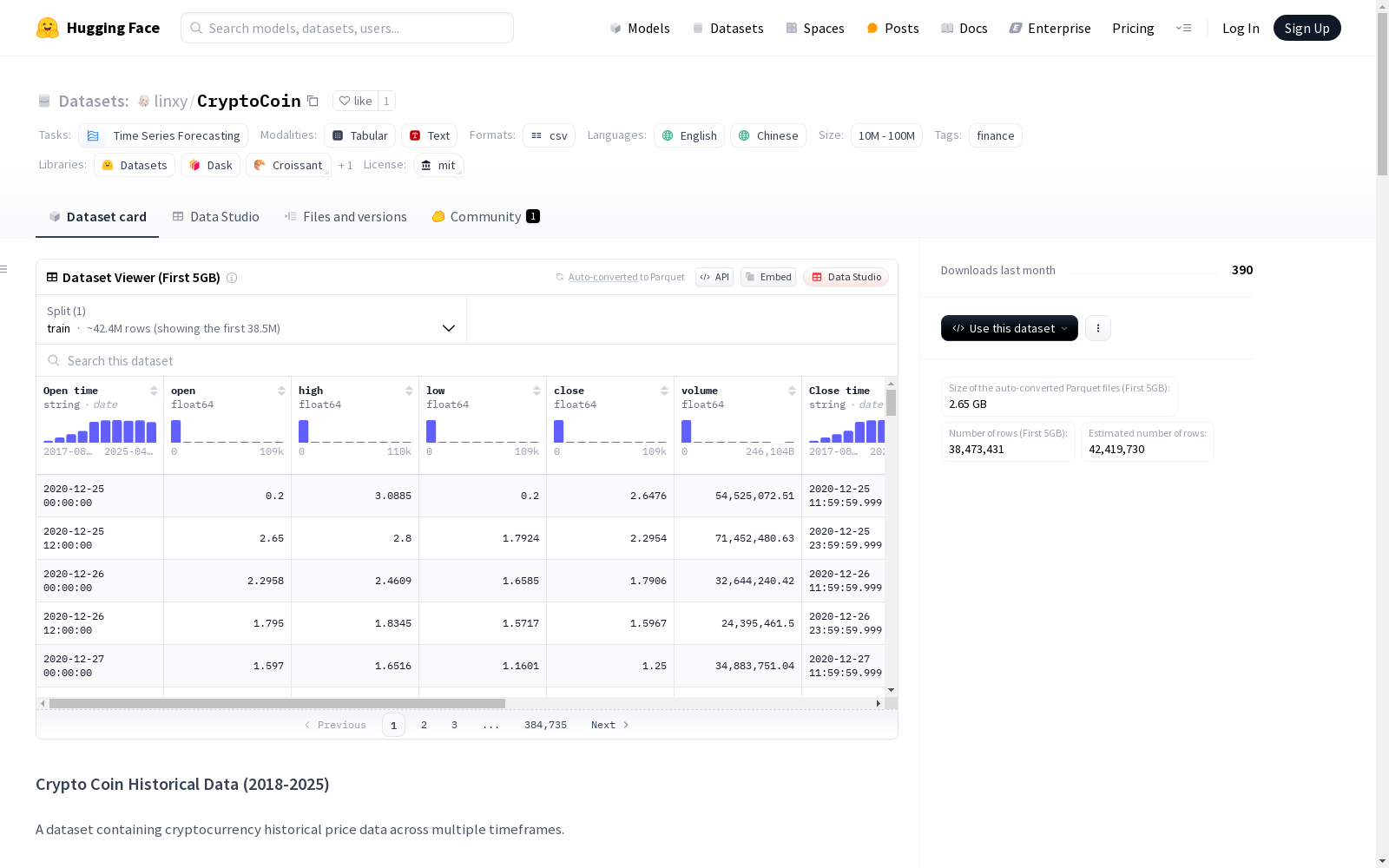Open the like count showing 1

coord(386,101)
